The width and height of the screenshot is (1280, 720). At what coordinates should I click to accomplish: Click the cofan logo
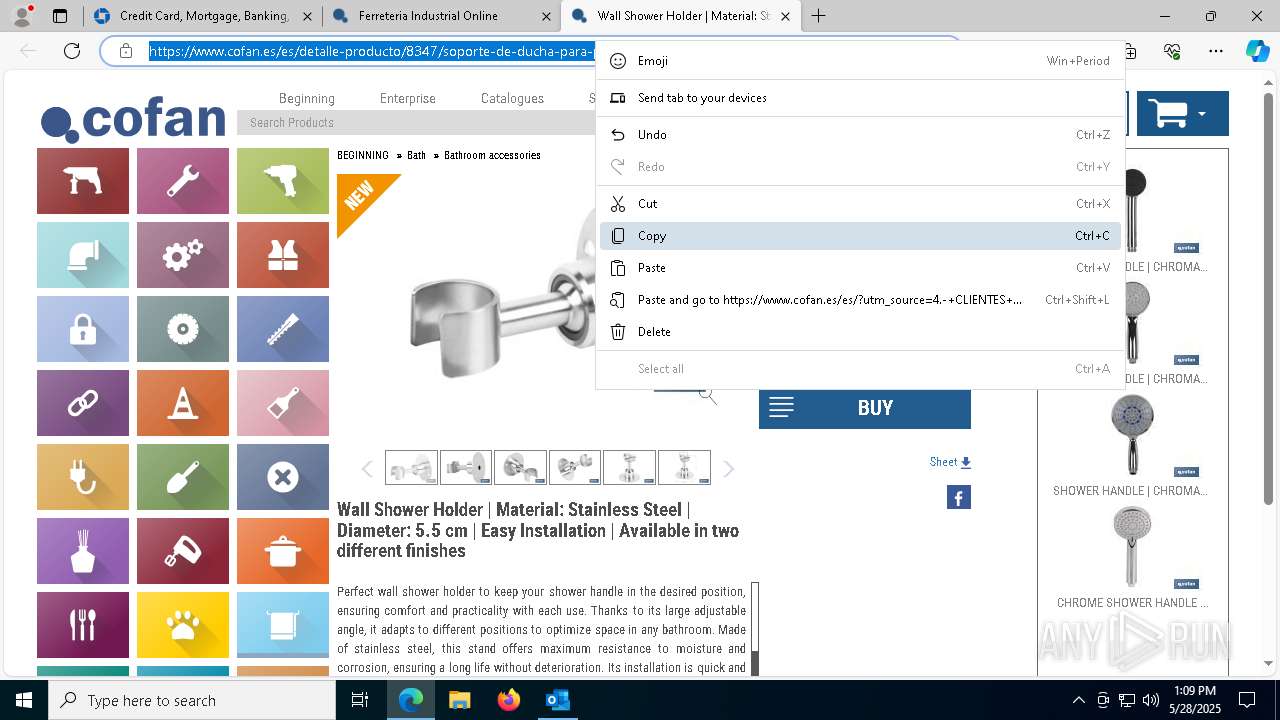point(133,120)
